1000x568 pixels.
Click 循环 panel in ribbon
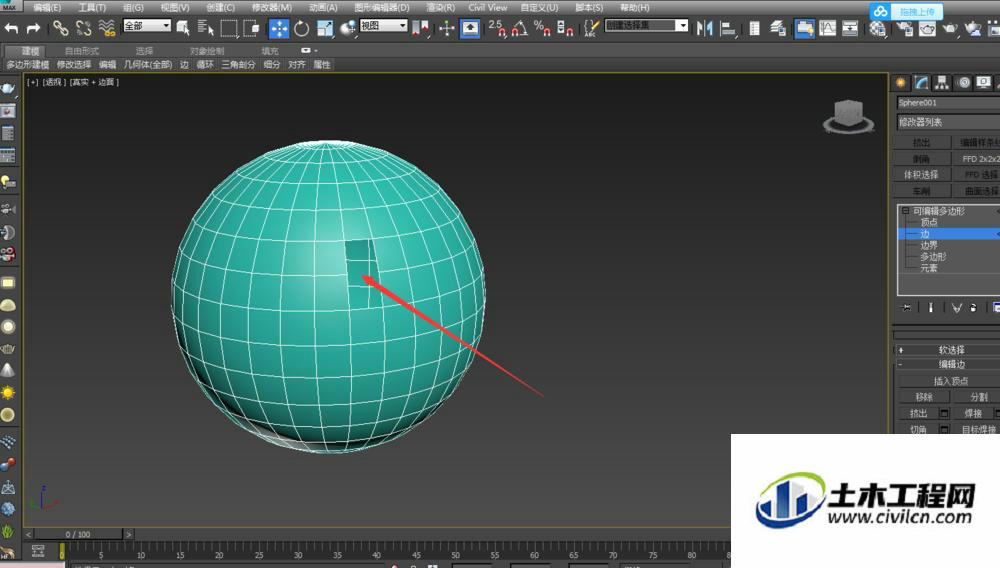click(x=205, y=64)
